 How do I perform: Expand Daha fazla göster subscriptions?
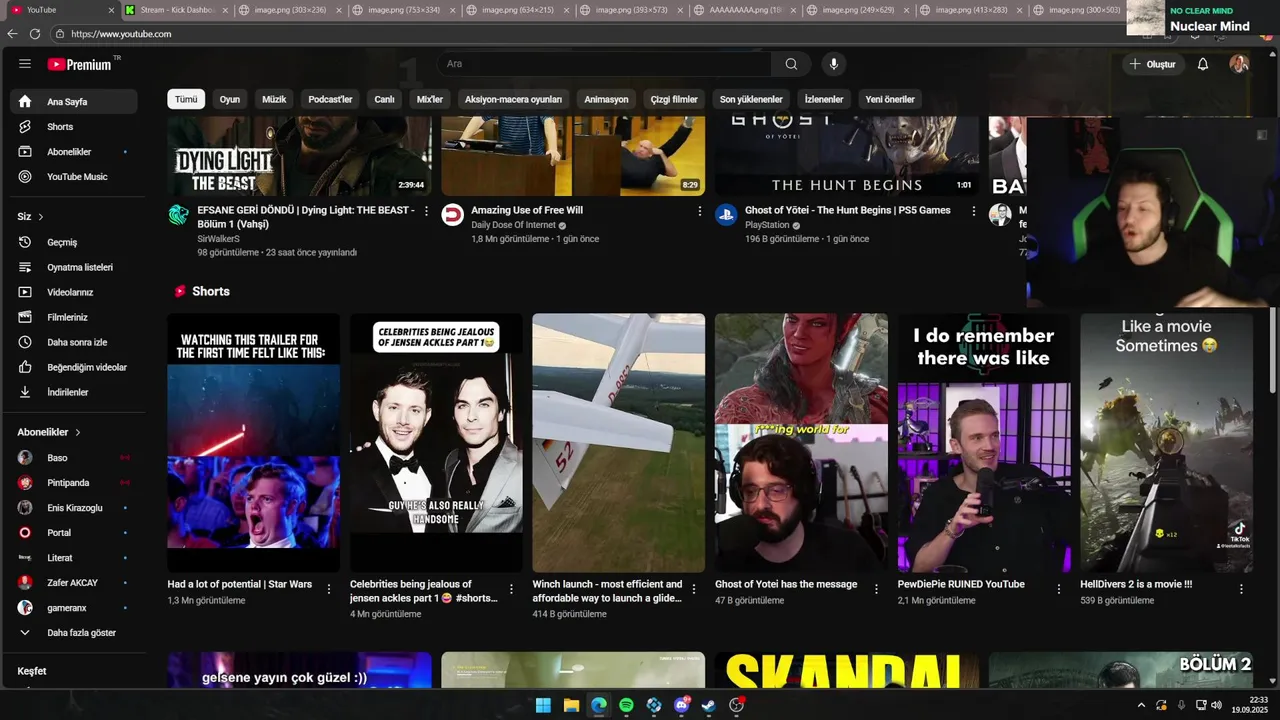pos(74,633)
